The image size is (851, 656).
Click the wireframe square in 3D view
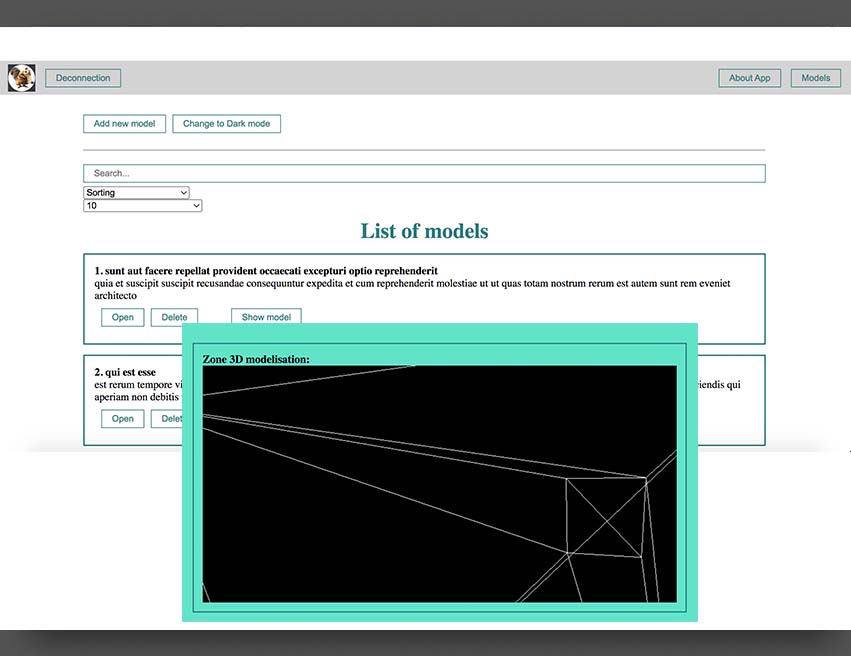click(605, 517)
